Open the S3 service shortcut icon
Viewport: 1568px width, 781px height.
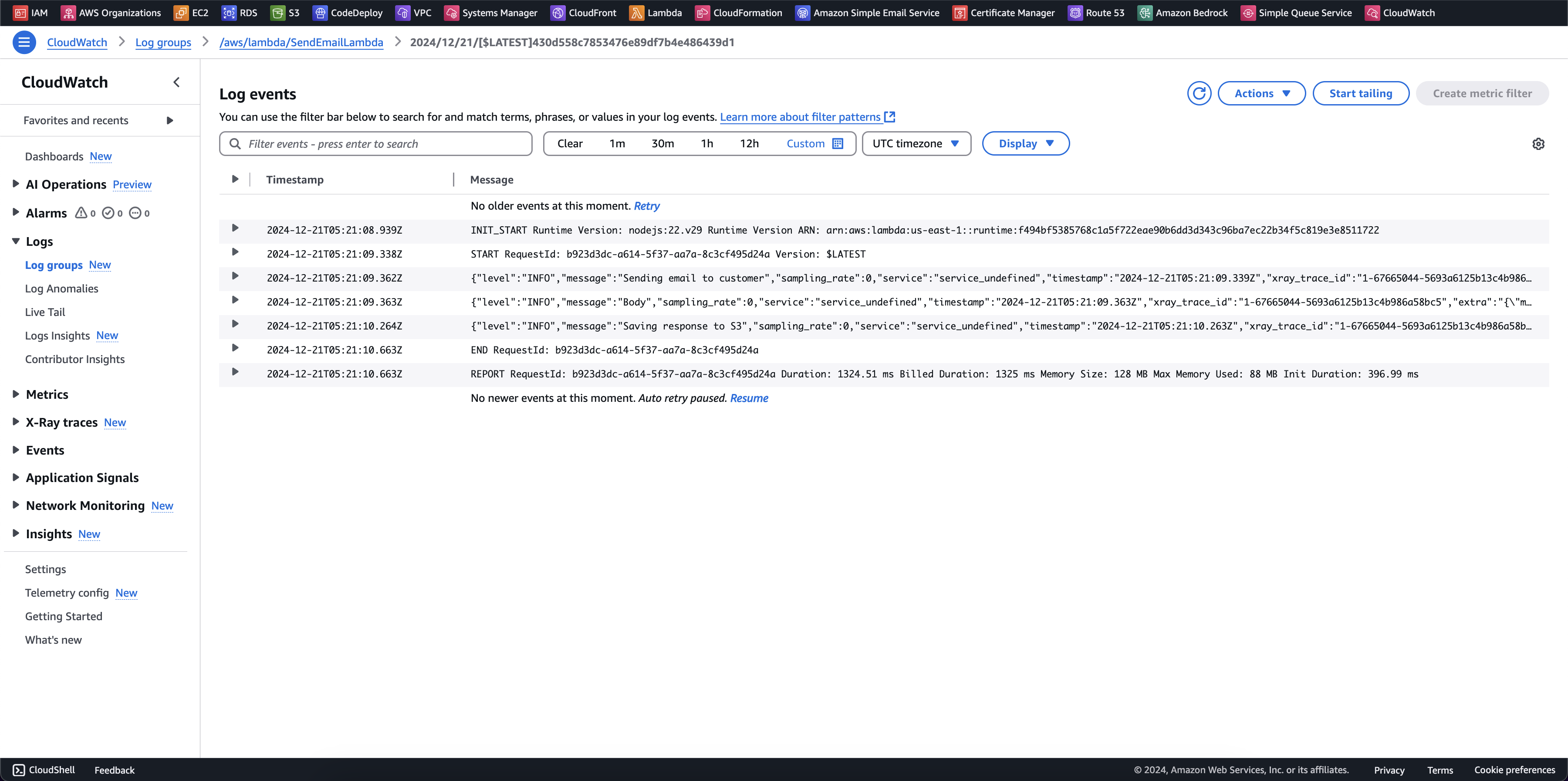277,13
